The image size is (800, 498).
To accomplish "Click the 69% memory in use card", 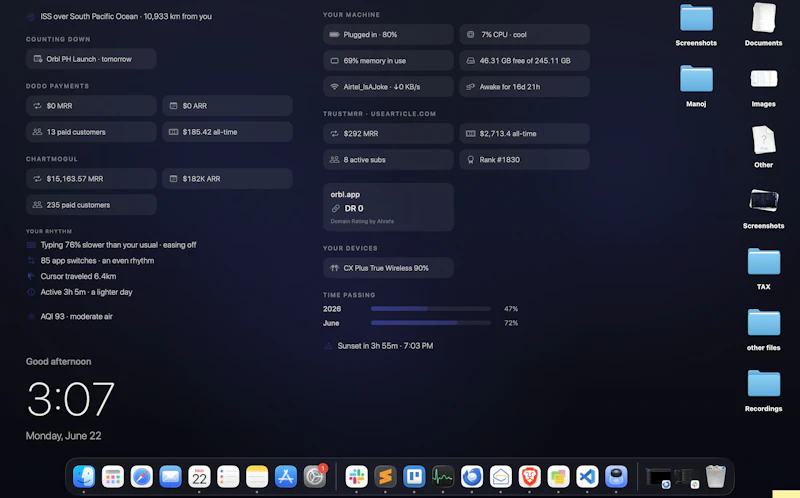I will pyautogui.click(x=388, y=60).
